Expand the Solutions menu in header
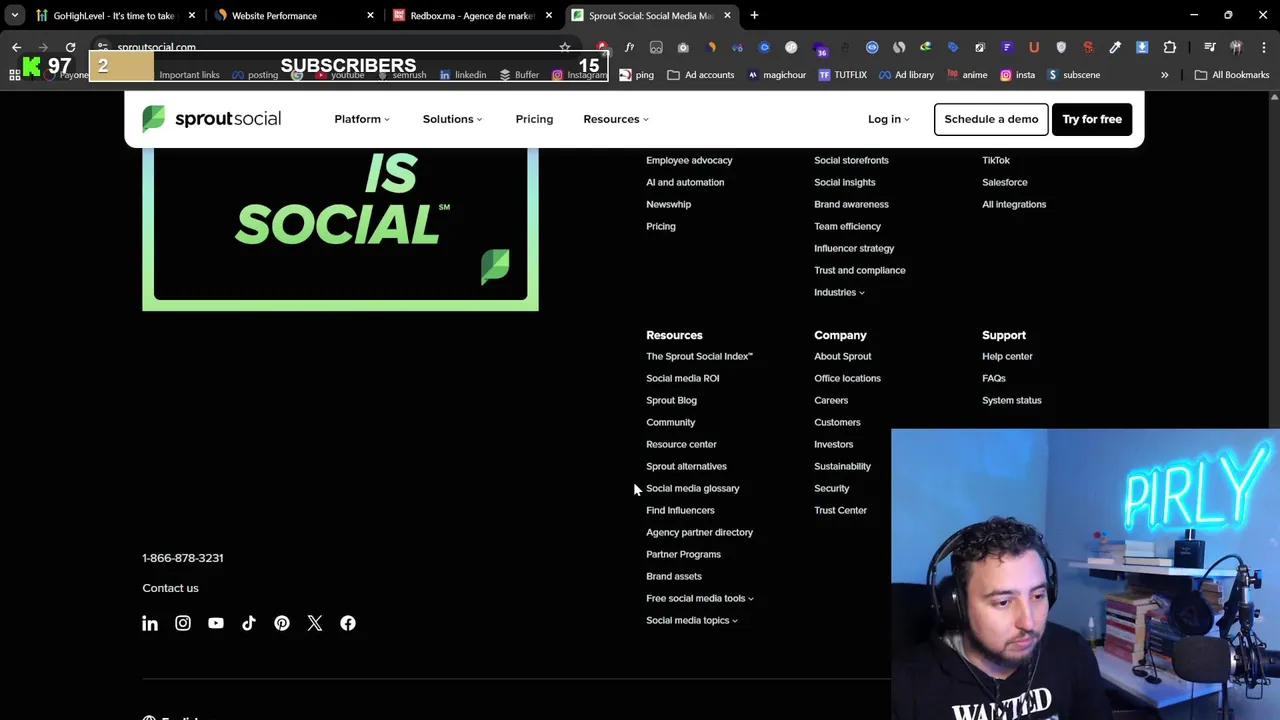Viewport: 1280px width, 720px height. tap(452, 119)
